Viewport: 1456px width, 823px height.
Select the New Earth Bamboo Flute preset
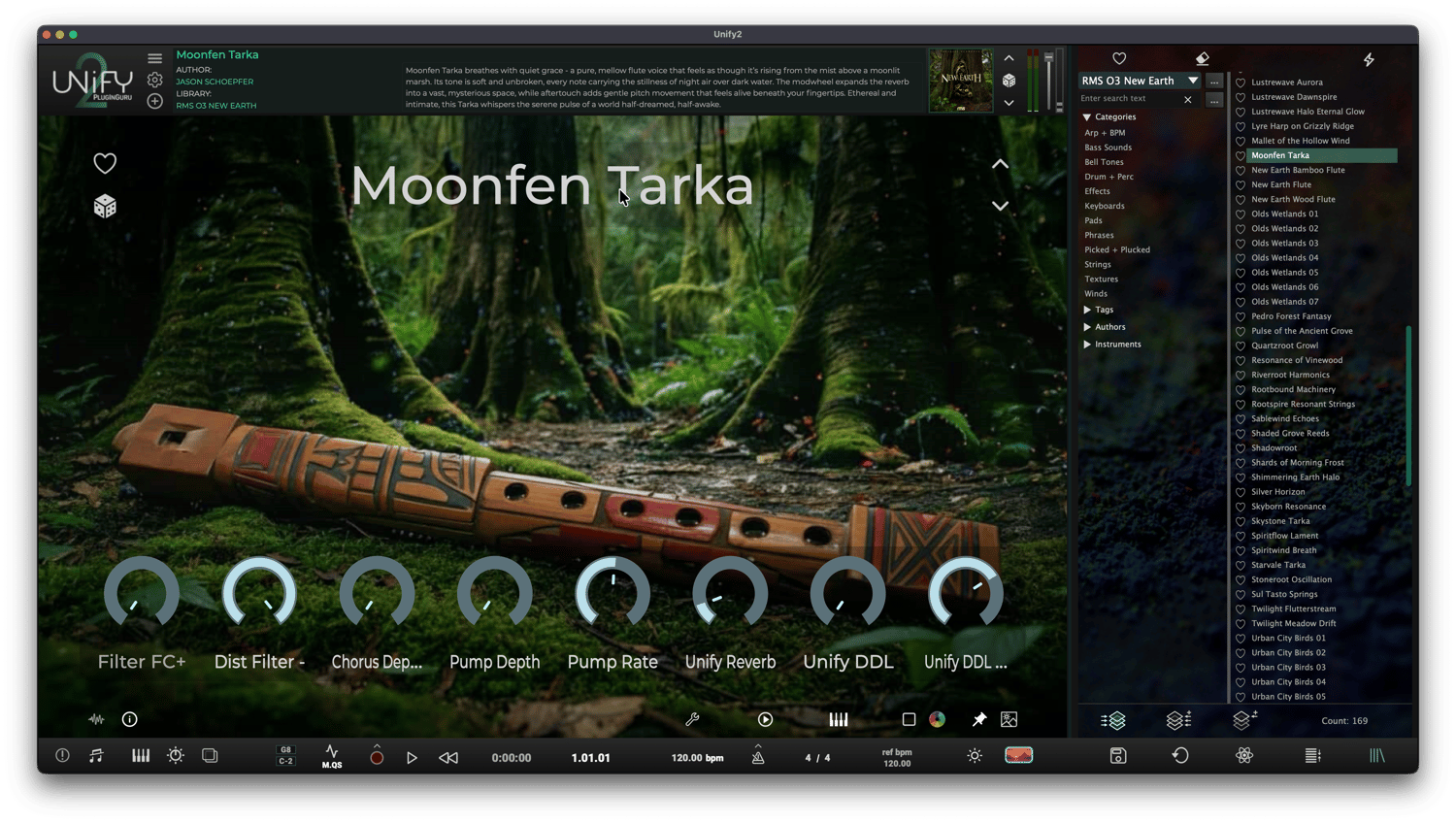click(x=1298, y=170)
